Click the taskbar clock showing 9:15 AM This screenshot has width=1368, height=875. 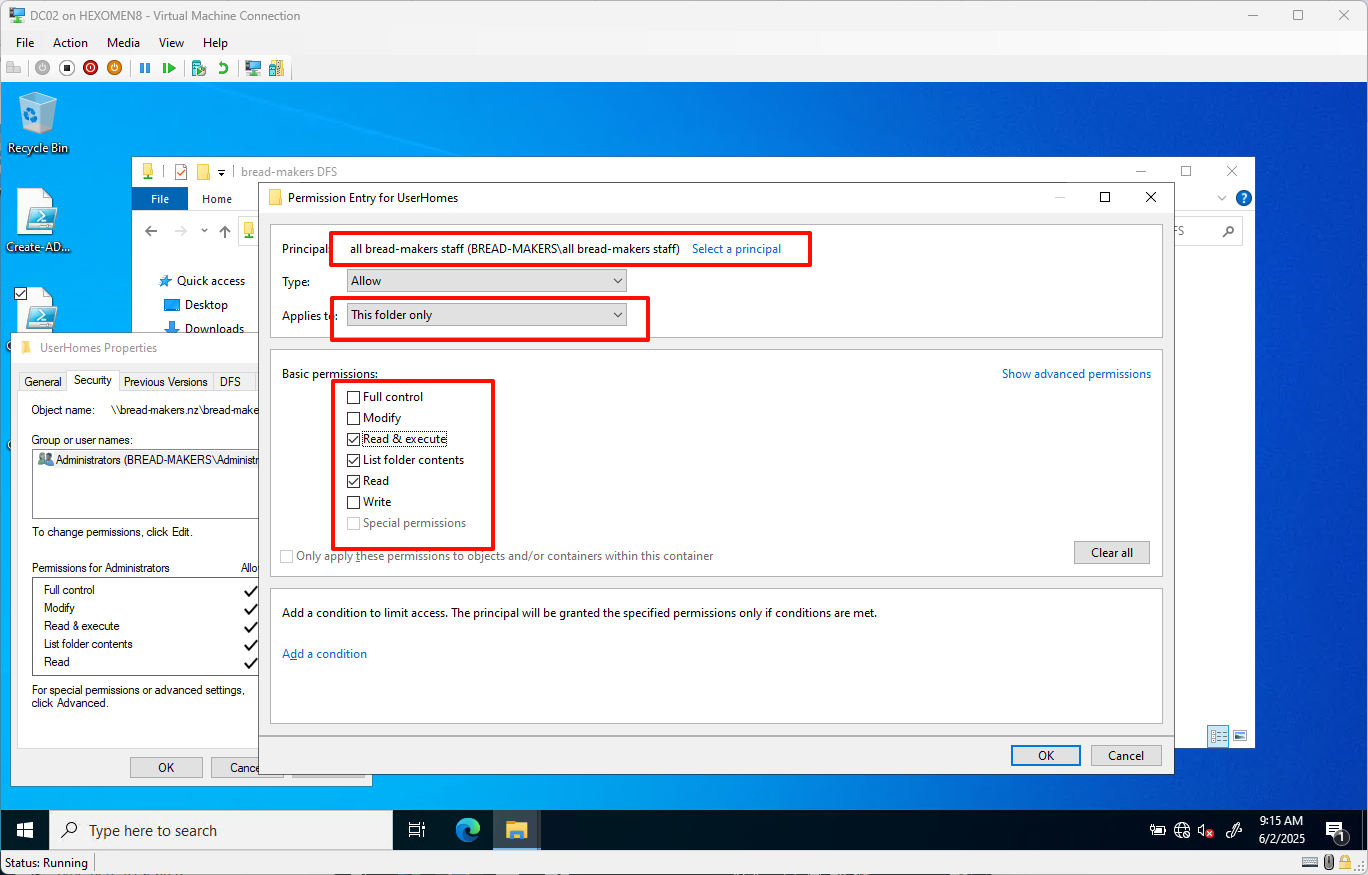pos(1281,829)
